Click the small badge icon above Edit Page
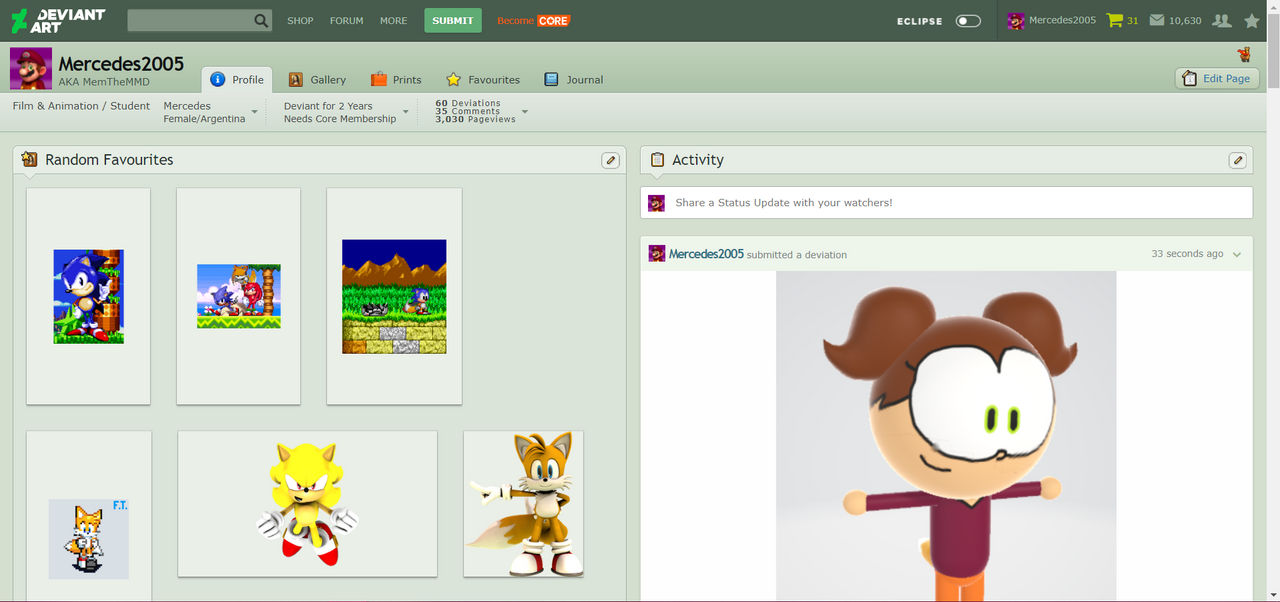 point(1244,55)
